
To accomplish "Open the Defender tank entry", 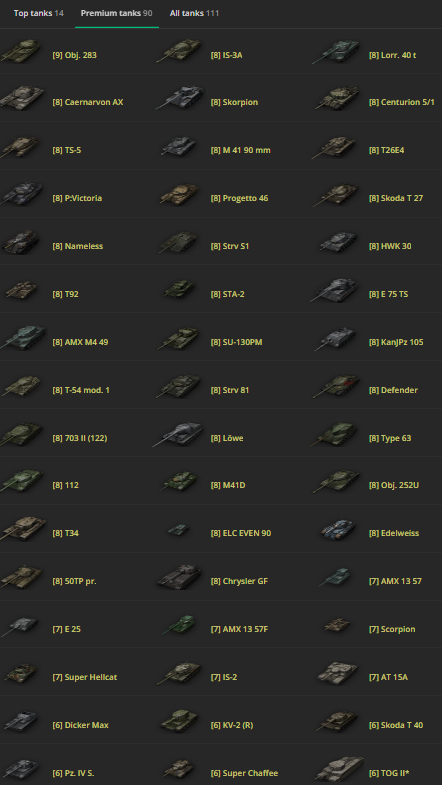I will (393, 390).
